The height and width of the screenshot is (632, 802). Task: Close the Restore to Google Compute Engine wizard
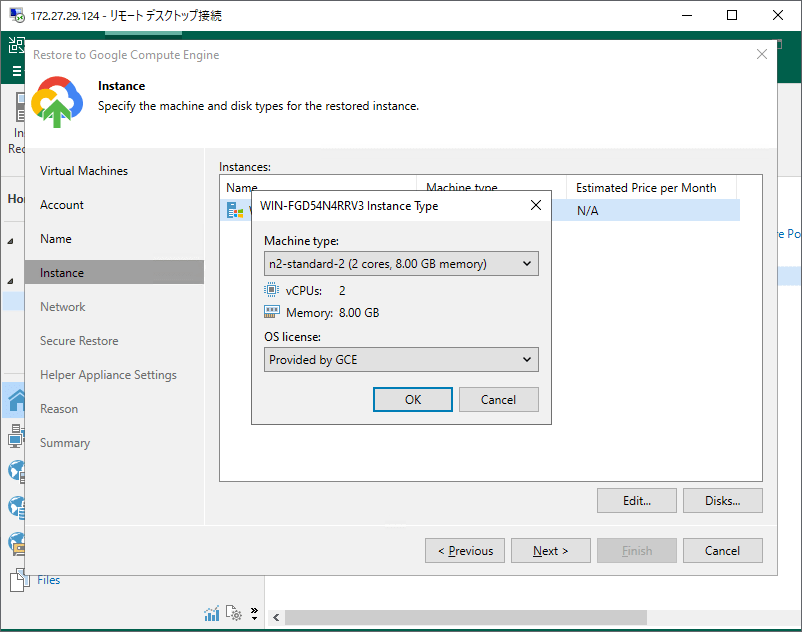point(762,54)
